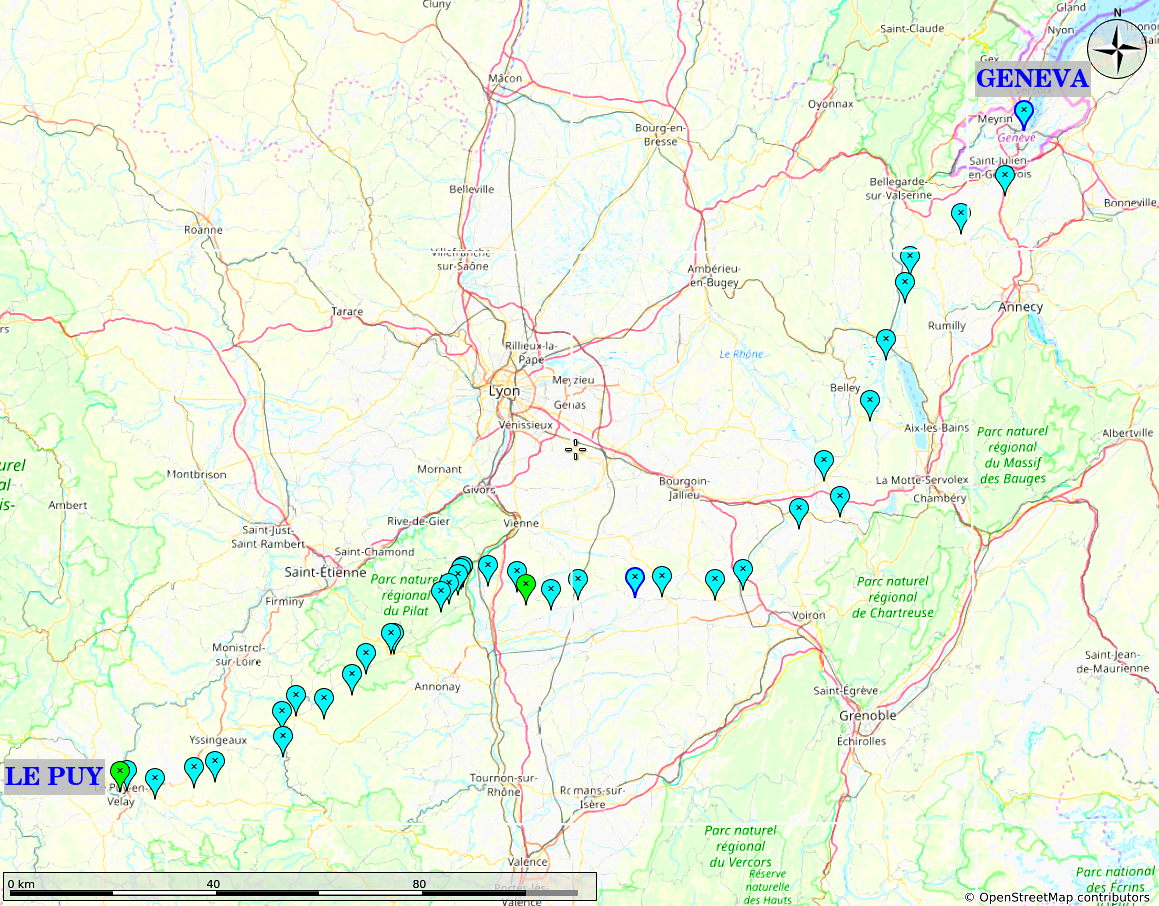
Task: Click the Bourgoin-Jallieu label
Action: [x=684, y=488]
